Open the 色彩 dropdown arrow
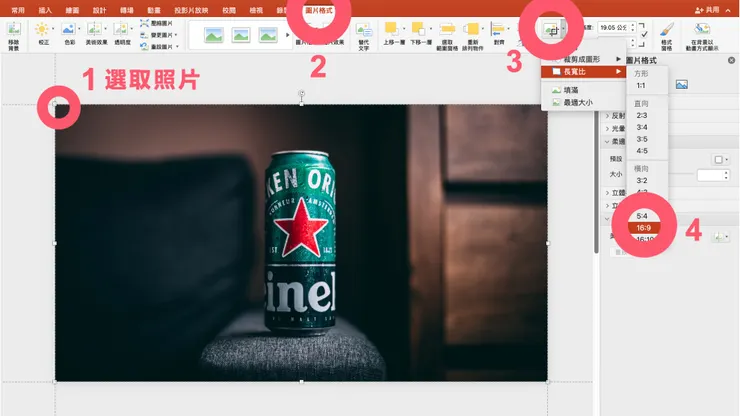The height and width of the screenshot is (416, 740). tap(79, 29)
